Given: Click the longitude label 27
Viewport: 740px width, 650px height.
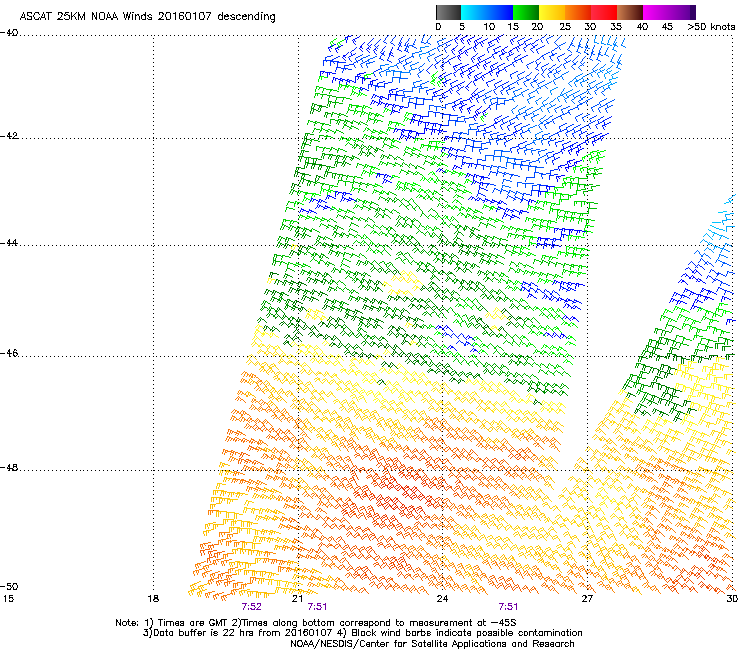Looking at the screenshot, I should 587,599.
